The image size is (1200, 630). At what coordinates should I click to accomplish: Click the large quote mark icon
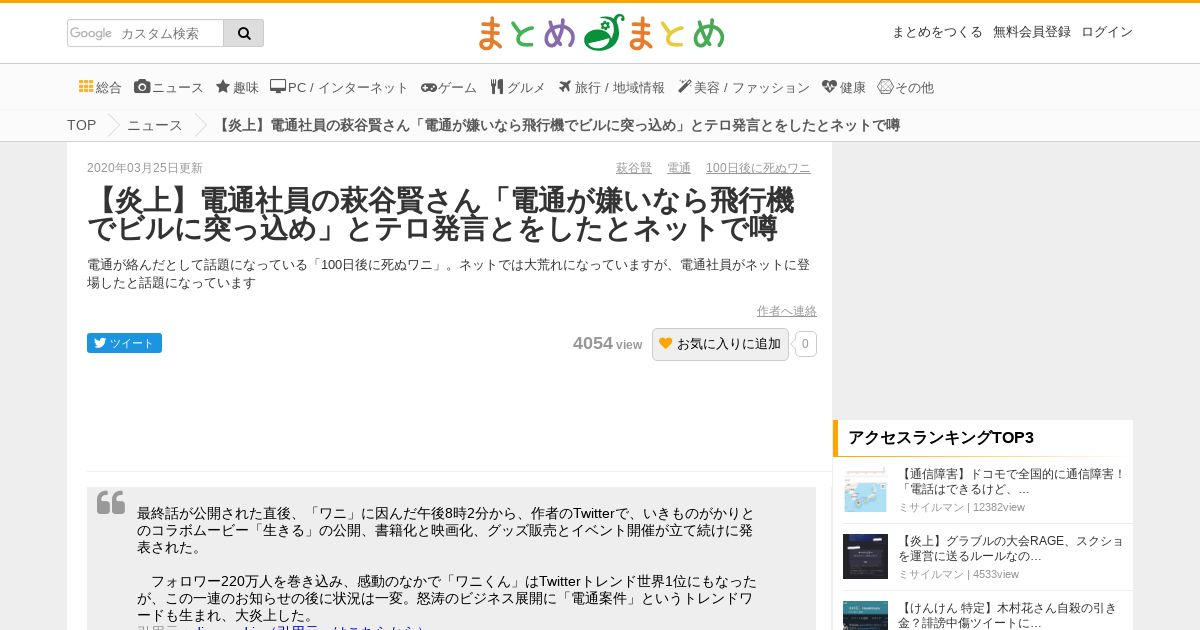click(x=111, y=503)
